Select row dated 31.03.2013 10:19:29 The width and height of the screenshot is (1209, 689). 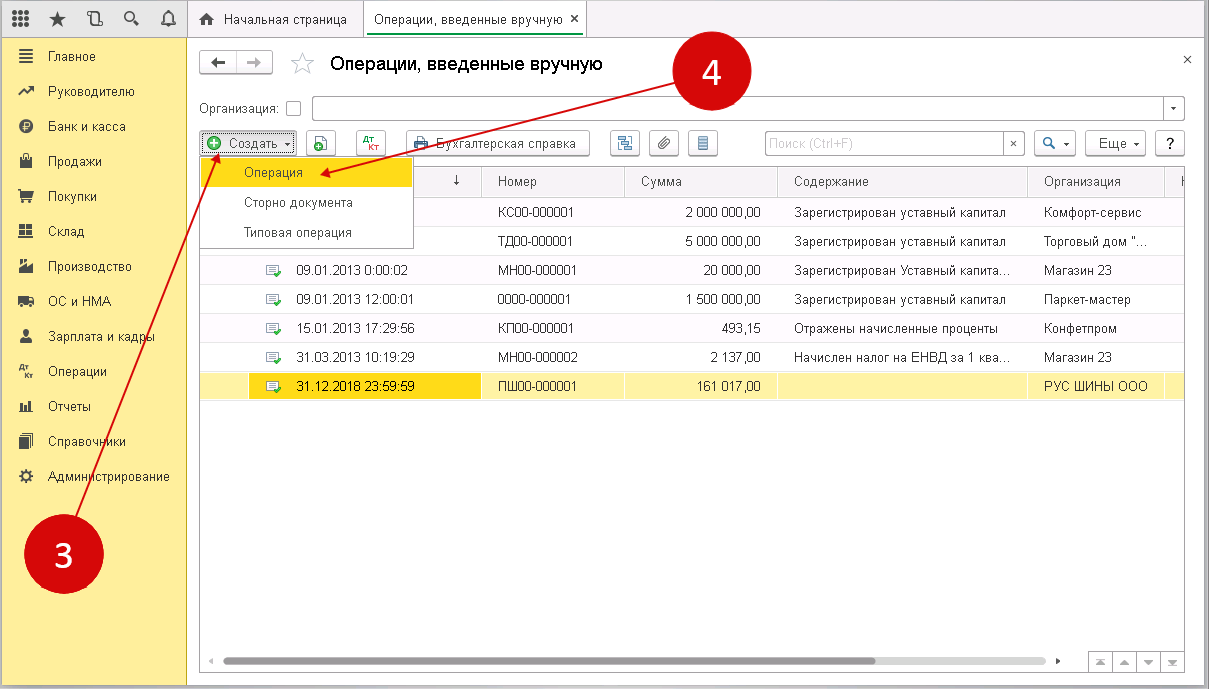pos(692,357)
